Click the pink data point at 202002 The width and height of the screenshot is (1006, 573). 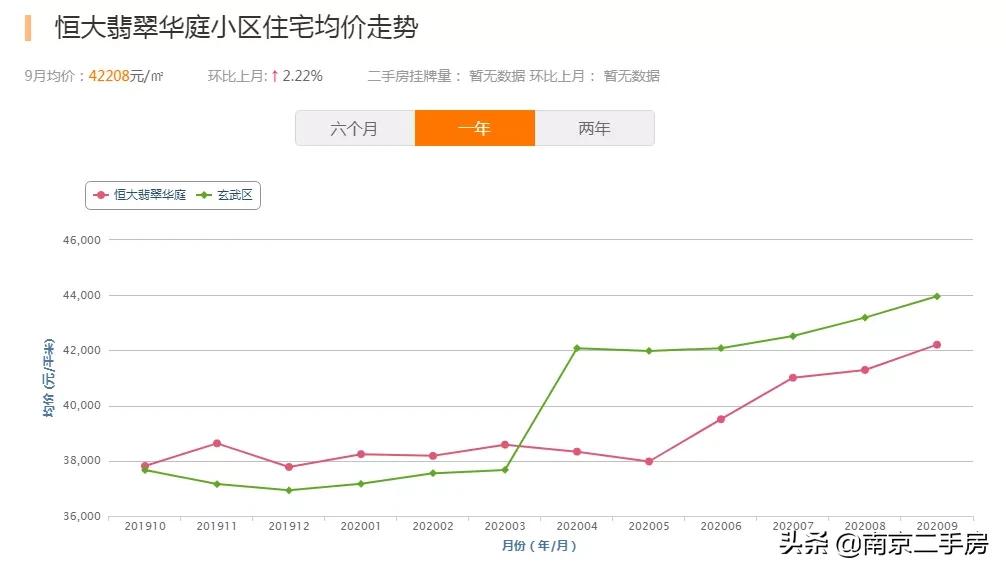click(x=432, y=456)
